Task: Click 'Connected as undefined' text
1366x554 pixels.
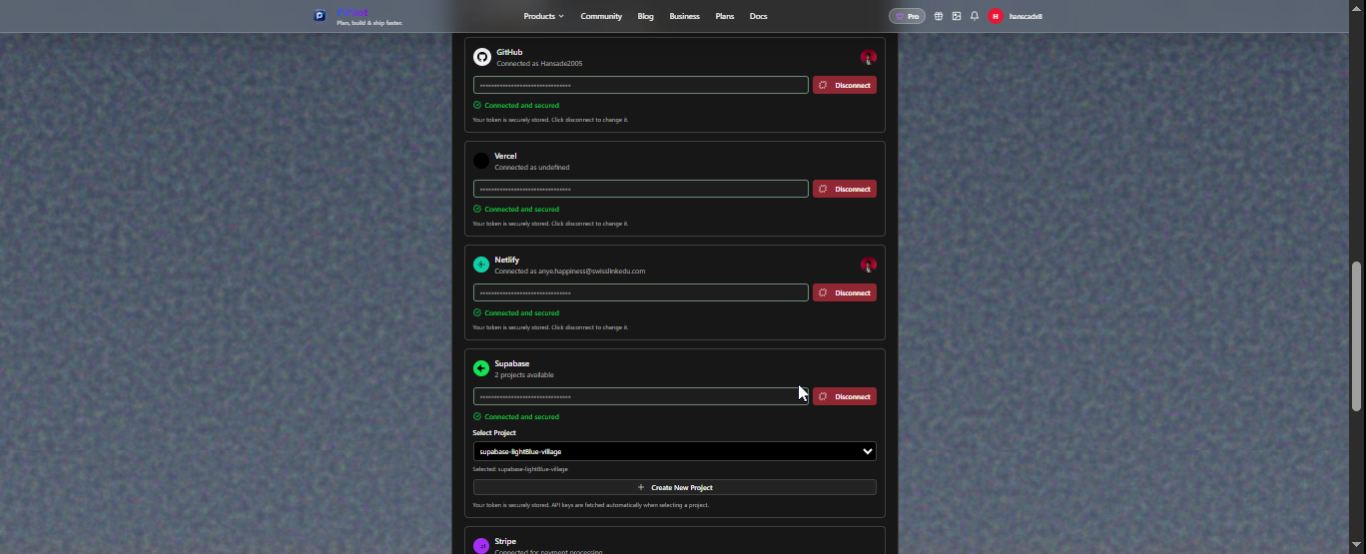Action: click(x=532, y=167)
